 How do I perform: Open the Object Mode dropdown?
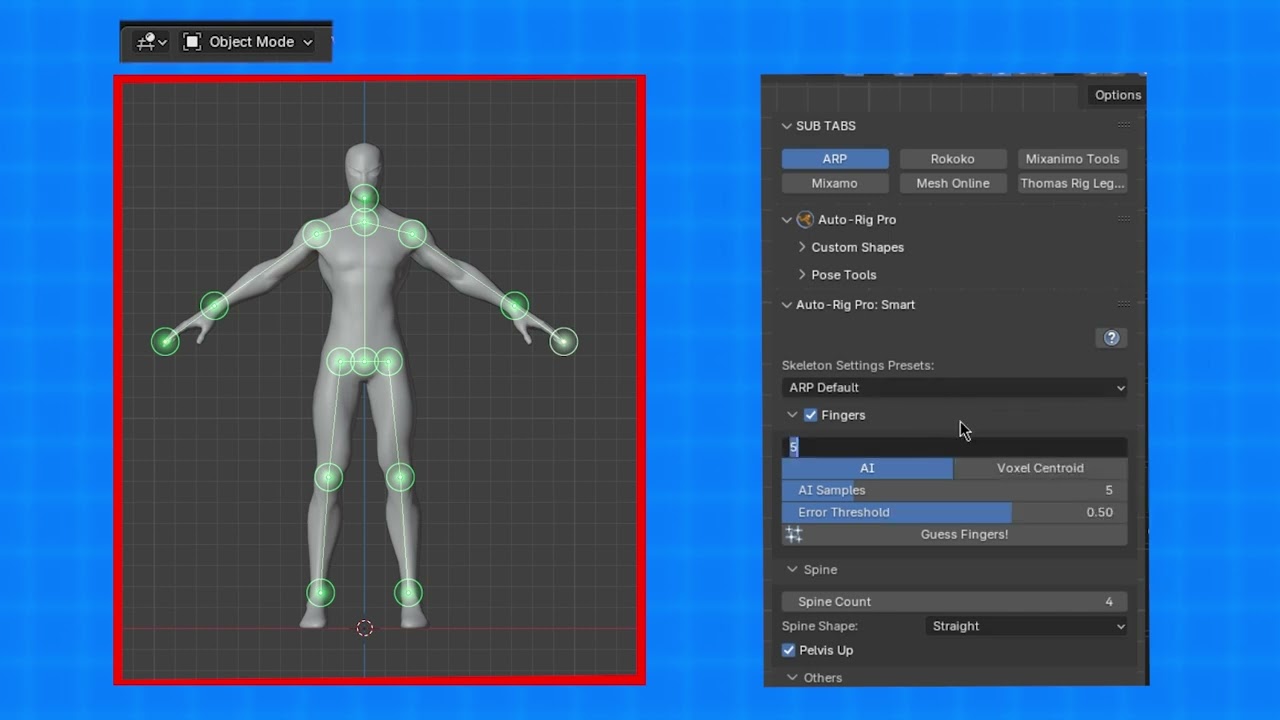[x=248, y=42]
